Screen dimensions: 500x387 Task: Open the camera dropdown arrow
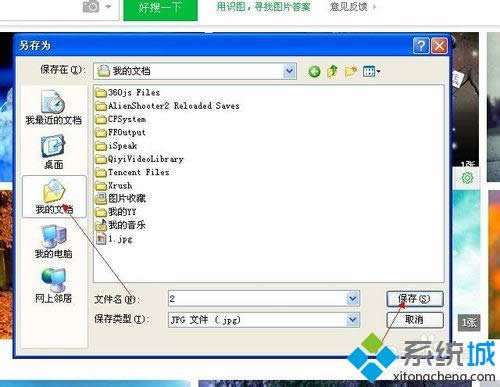coord(108,6)
